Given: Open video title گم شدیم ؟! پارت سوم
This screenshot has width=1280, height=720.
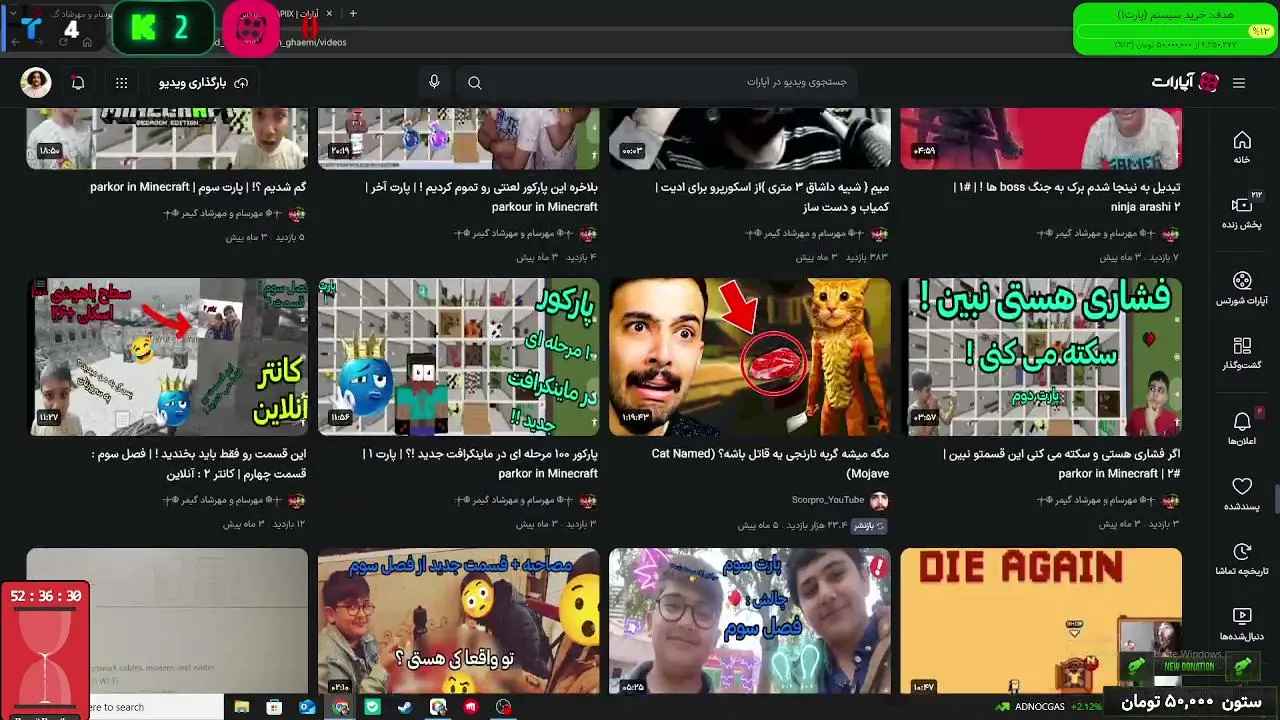Looking at the screenshot, I should click(198, 187).
